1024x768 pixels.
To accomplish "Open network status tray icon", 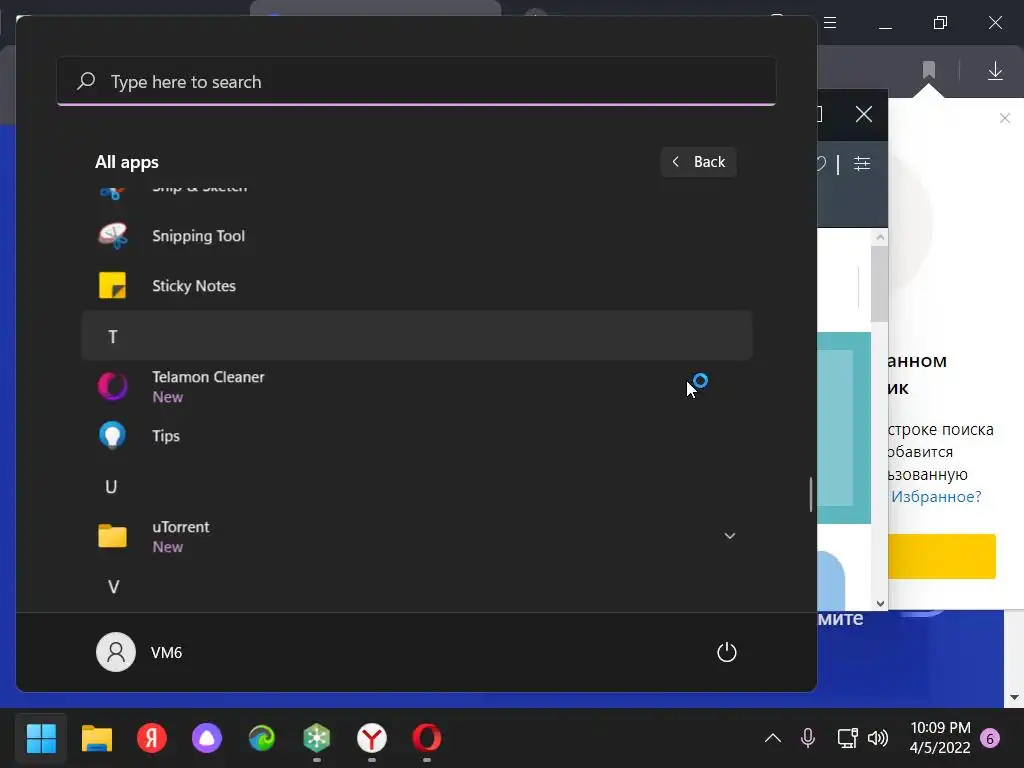I will coord(847,738).
